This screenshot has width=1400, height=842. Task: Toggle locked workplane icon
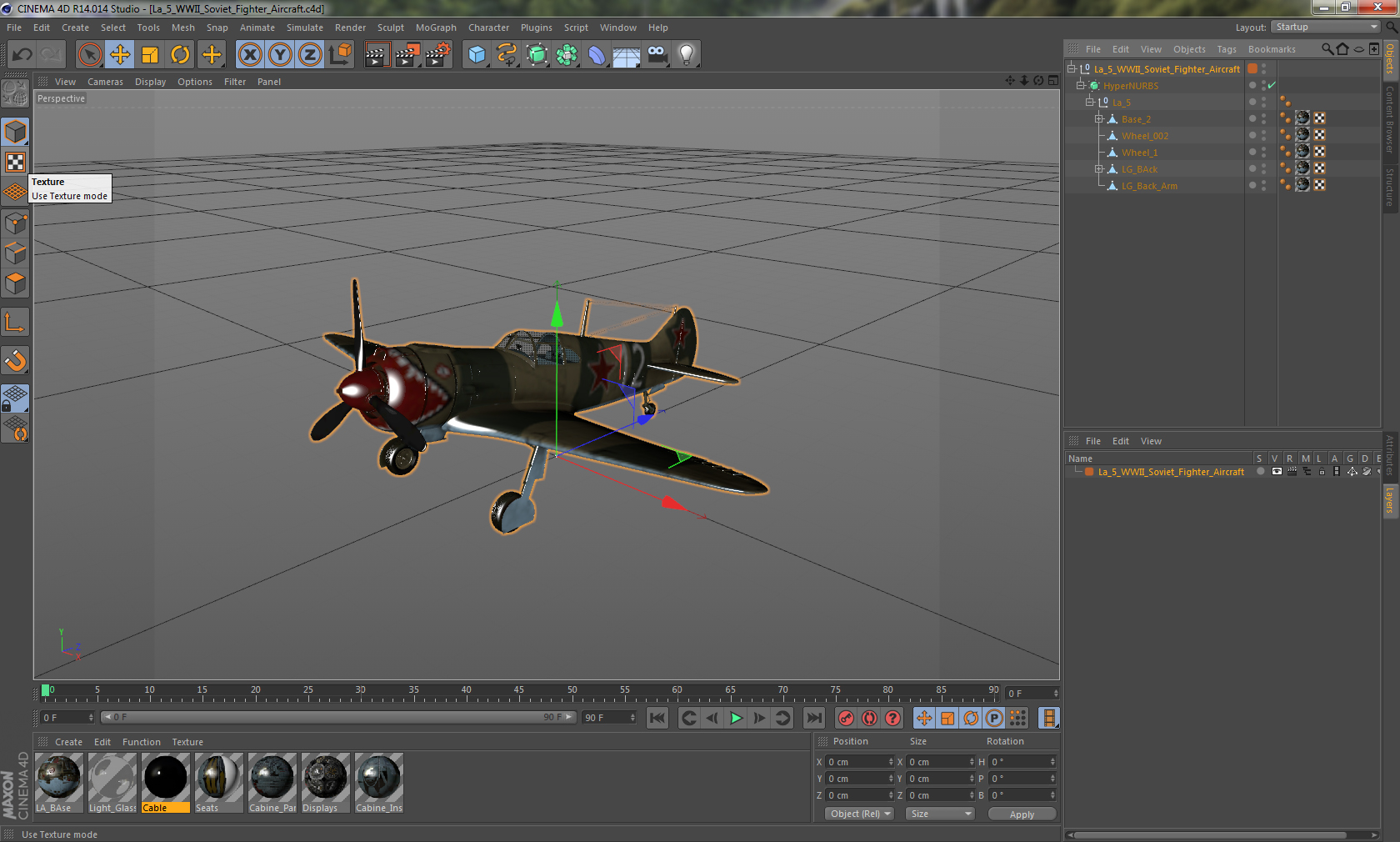coord(15,398)
